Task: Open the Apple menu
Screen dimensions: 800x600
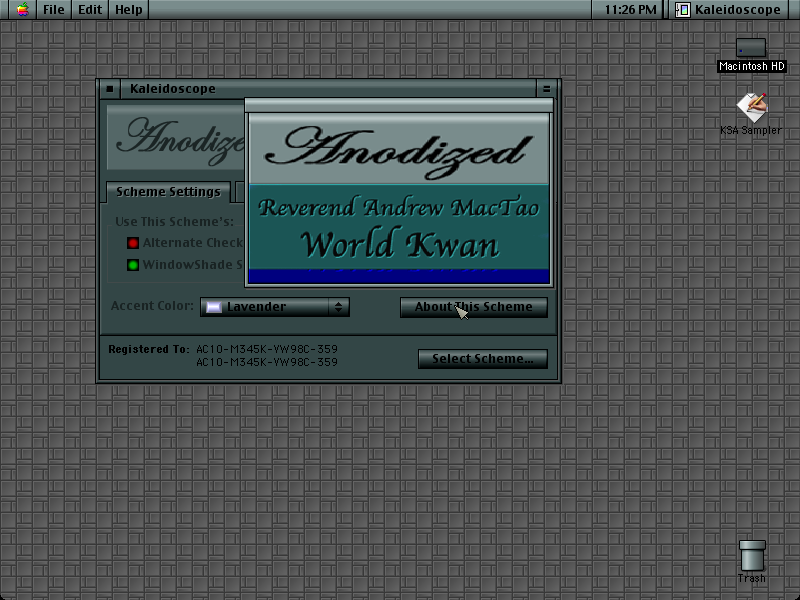Action: click(x=22, y=9)
